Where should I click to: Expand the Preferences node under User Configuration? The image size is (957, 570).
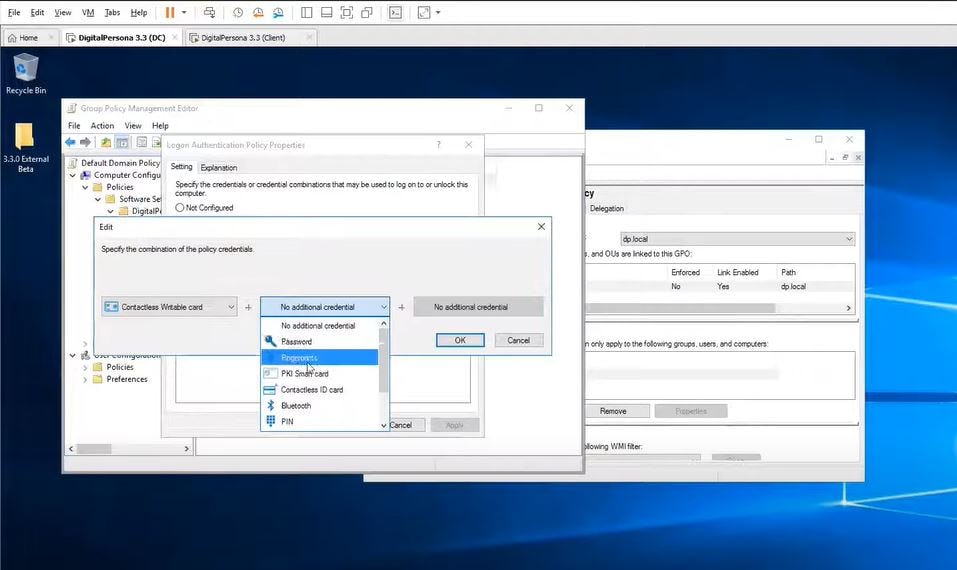click(x=85, y=380)
